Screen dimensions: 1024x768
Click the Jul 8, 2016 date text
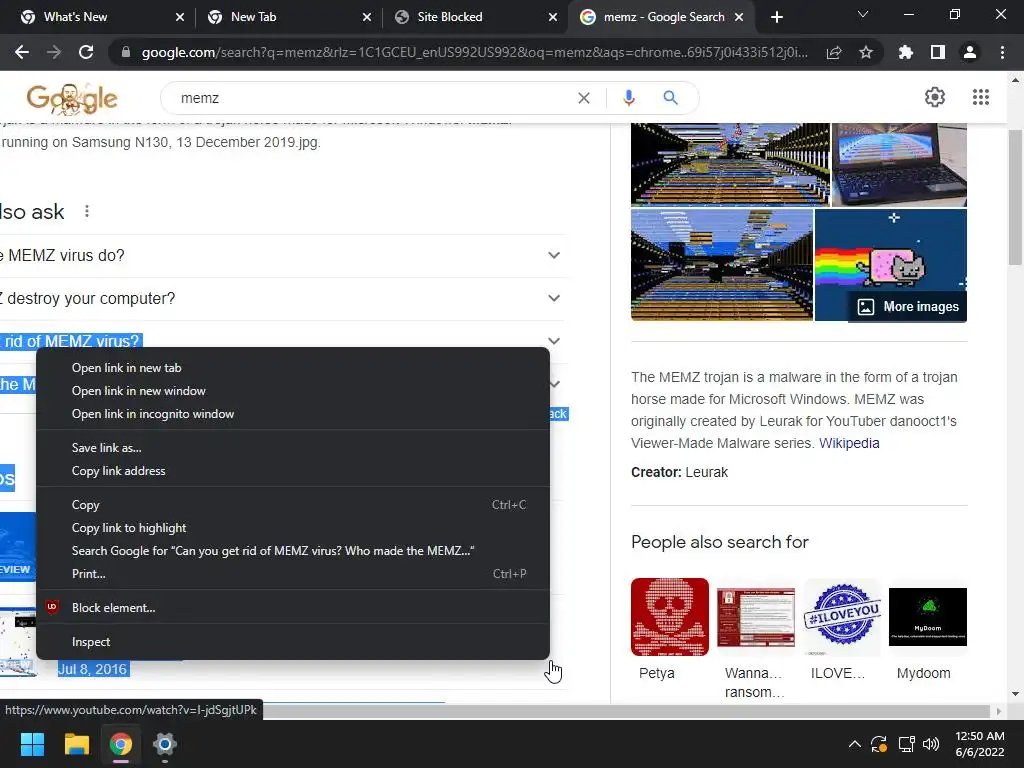point(92,669)
